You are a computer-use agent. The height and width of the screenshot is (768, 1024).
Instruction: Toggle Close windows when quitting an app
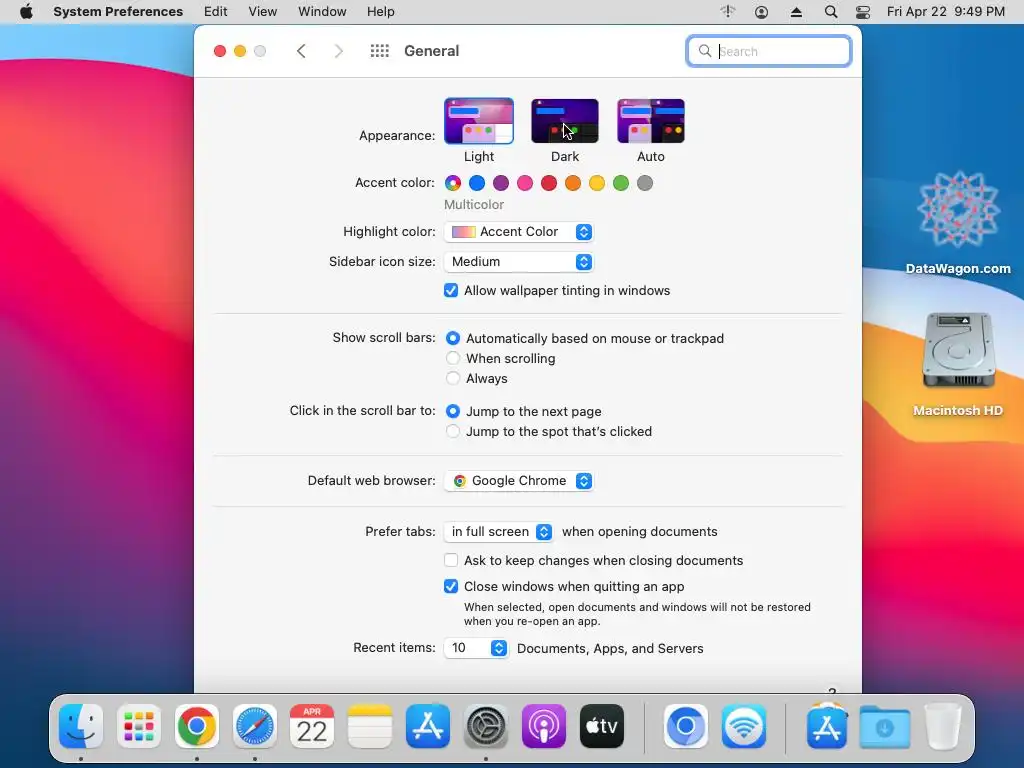(451, 586)
